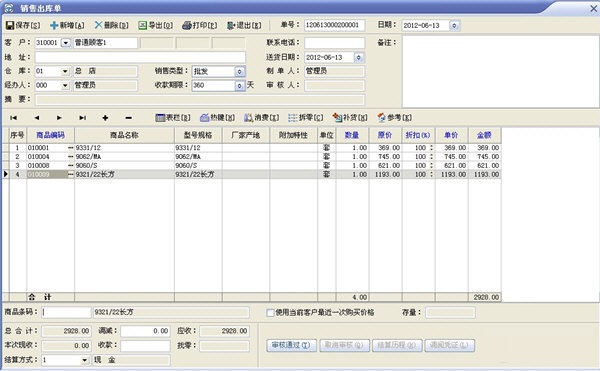
Task: Click the 取消审核 button
Action: pyautogui.click(x=344, y=345)
